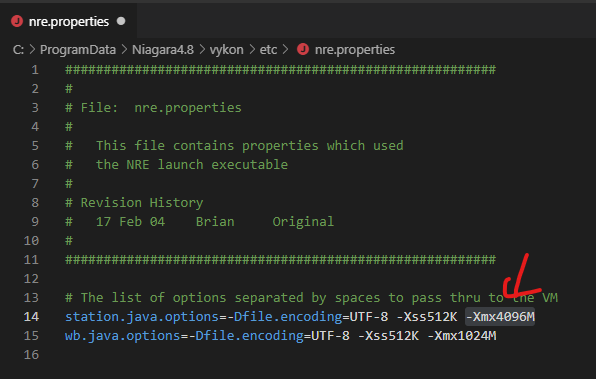
Task: Click wb.java.options key text
Action: 122,336
